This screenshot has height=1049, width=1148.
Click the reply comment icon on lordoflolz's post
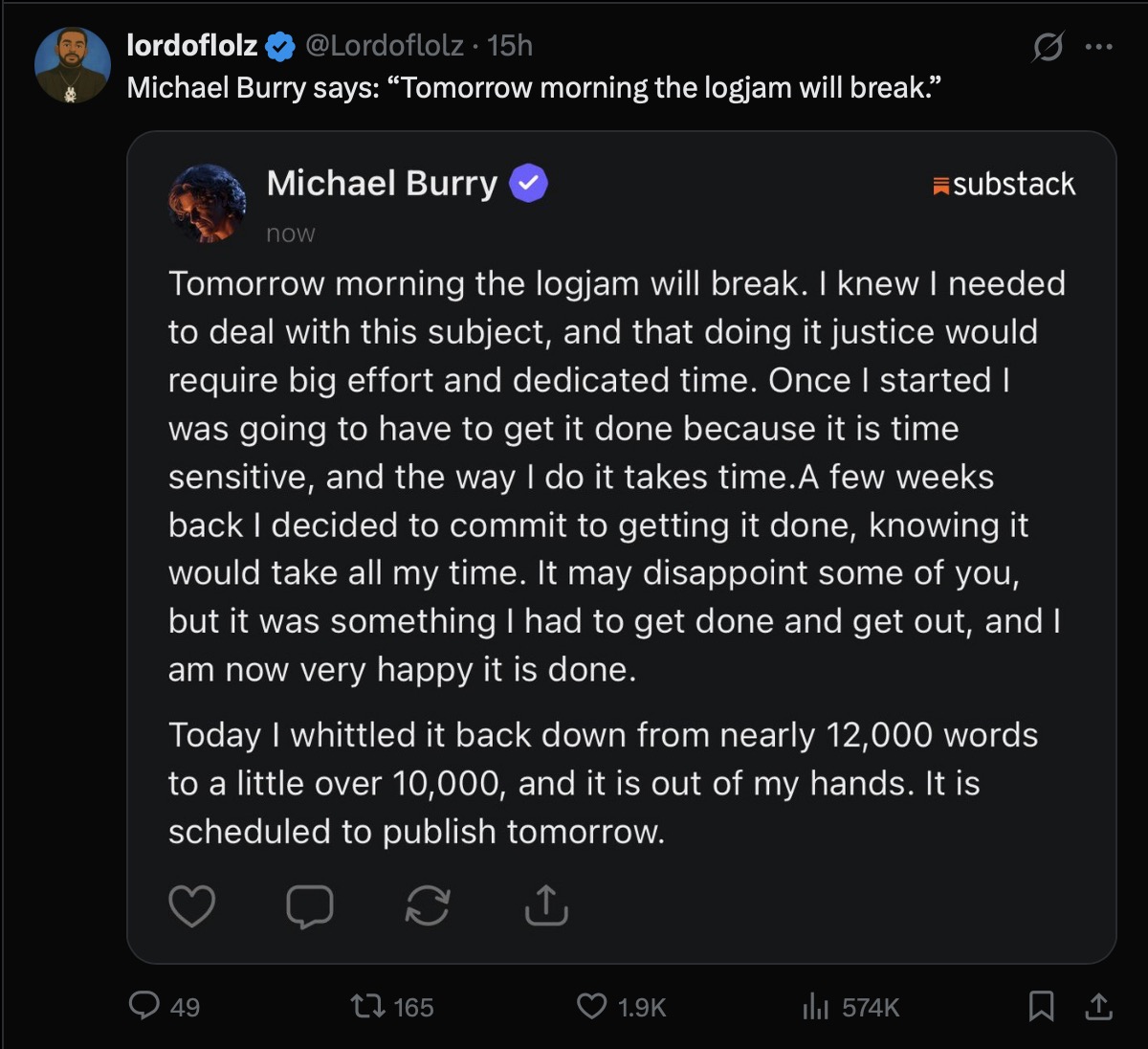click(x=144, y=1005)
